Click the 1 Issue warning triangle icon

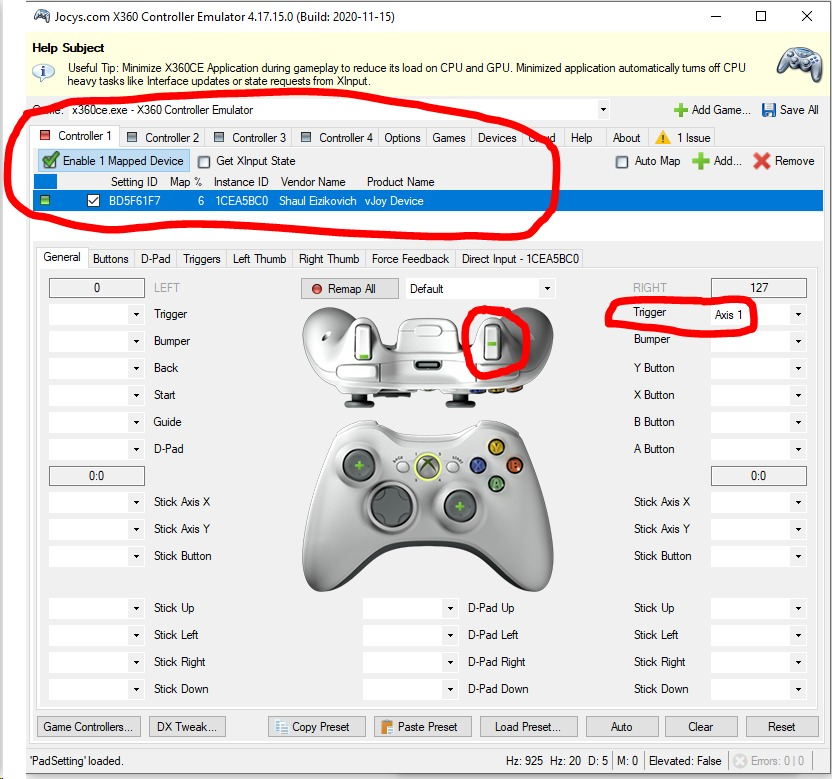(663, 137)
